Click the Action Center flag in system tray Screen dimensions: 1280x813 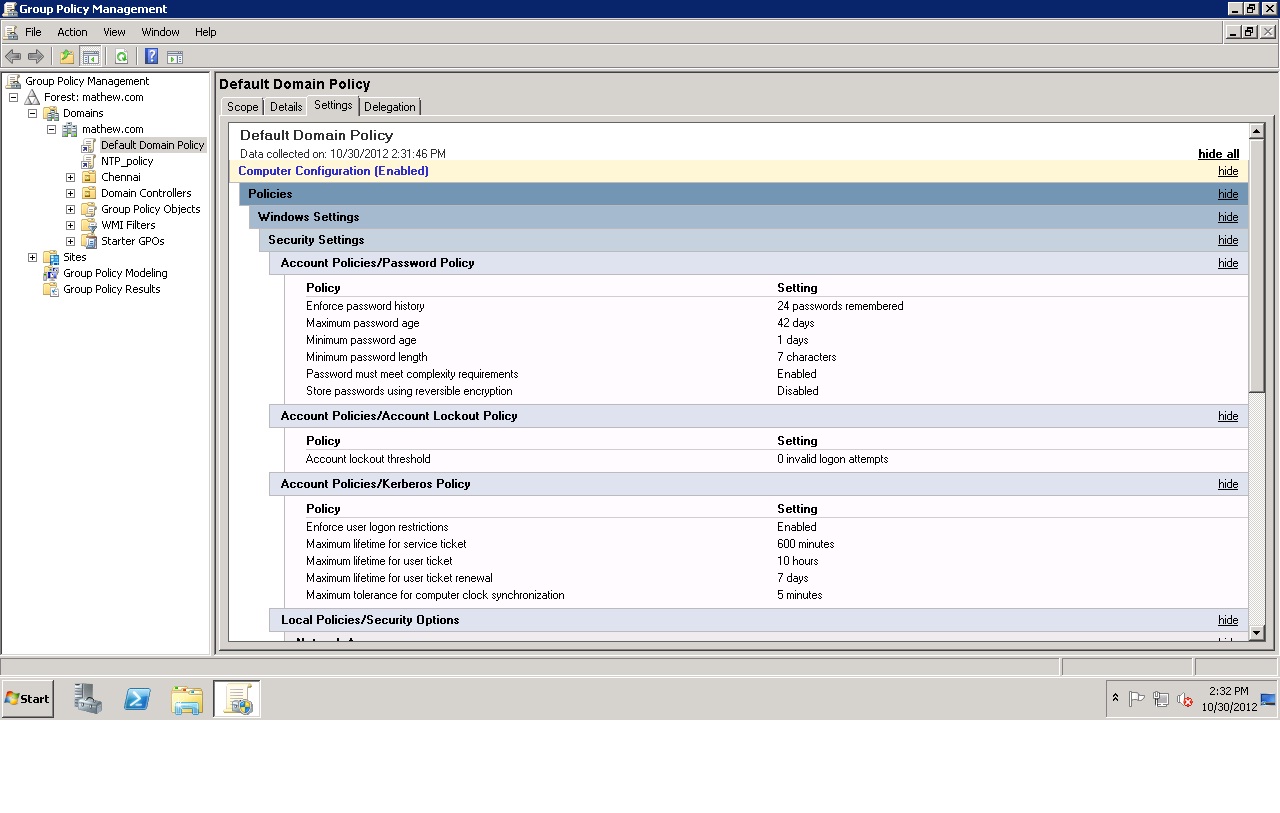tap(1138, 699)
